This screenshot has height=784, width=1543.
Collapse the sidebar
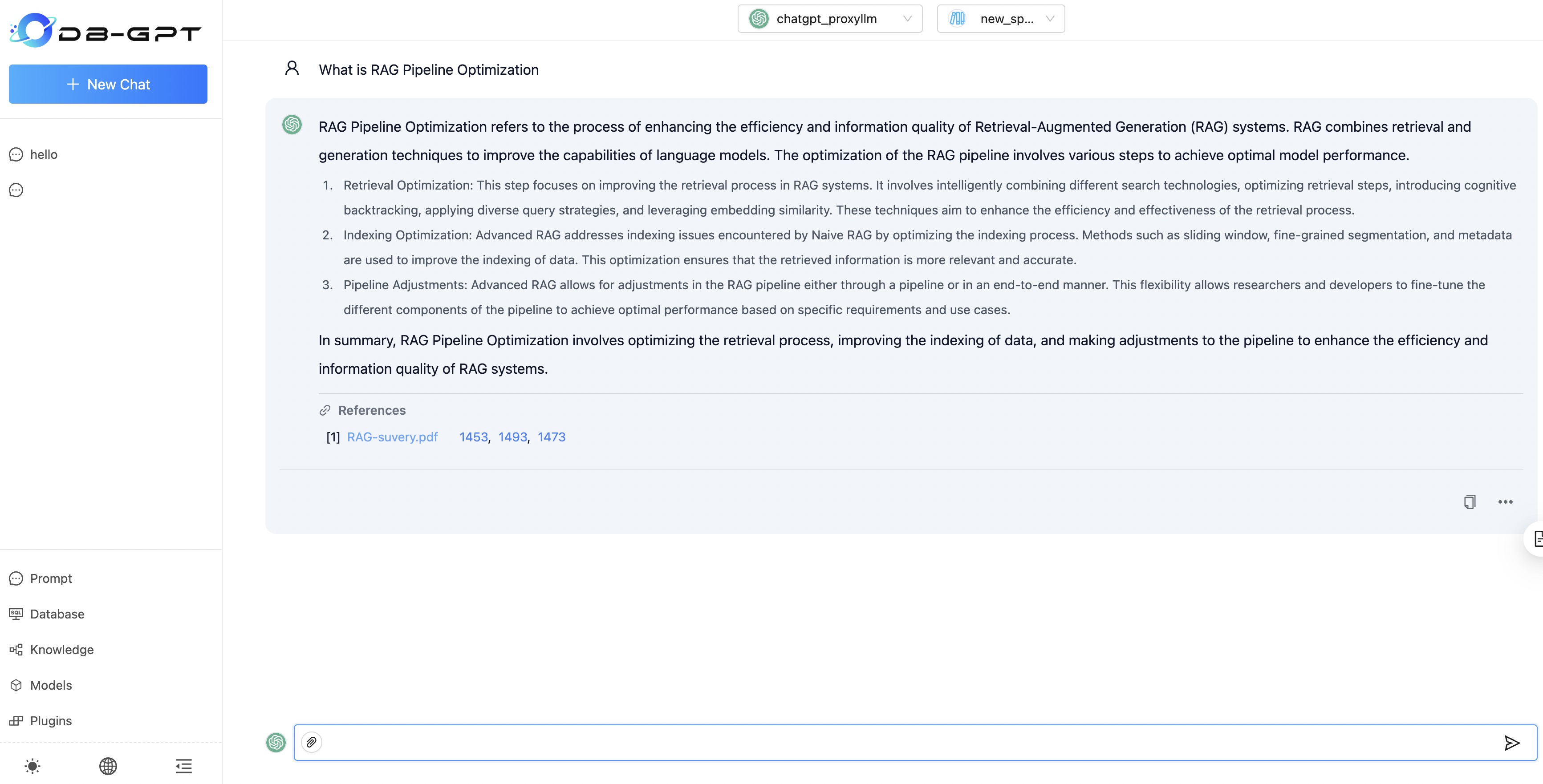183,766
